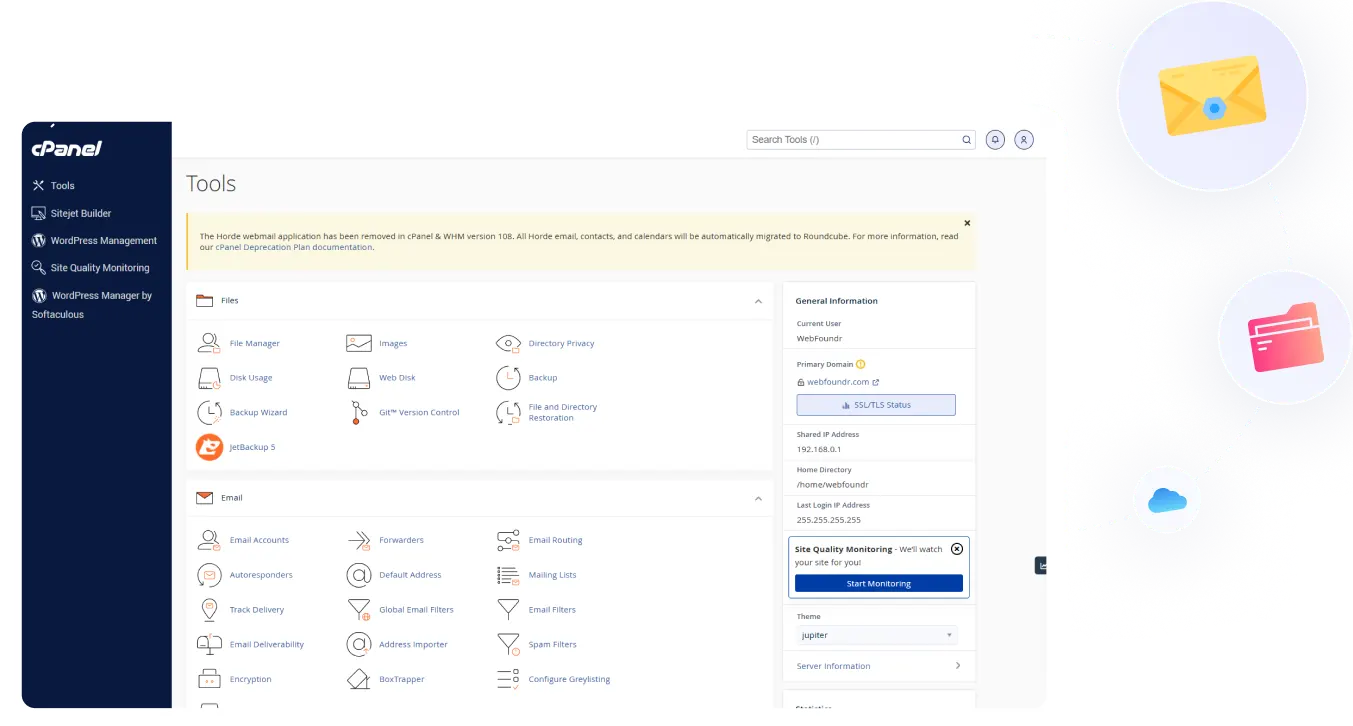Open the File Manager tool
Image resolution: width=1353 pixels, height=726 pixels.
[254, 343]
